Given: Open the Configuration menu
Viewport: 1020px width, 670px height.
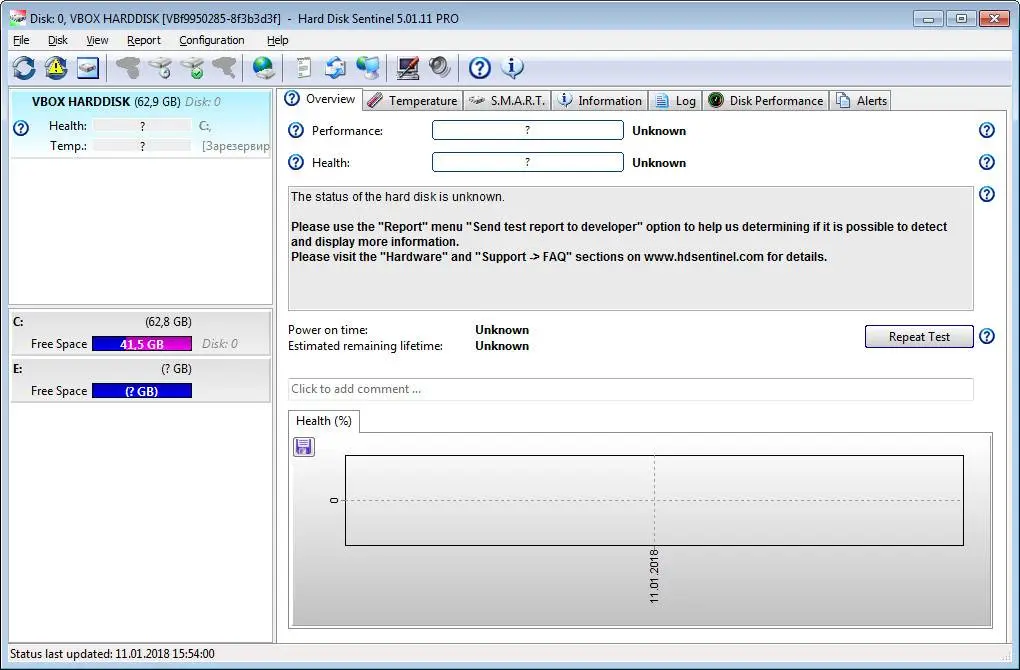Looking at the screenshot, I should (212, 40).
